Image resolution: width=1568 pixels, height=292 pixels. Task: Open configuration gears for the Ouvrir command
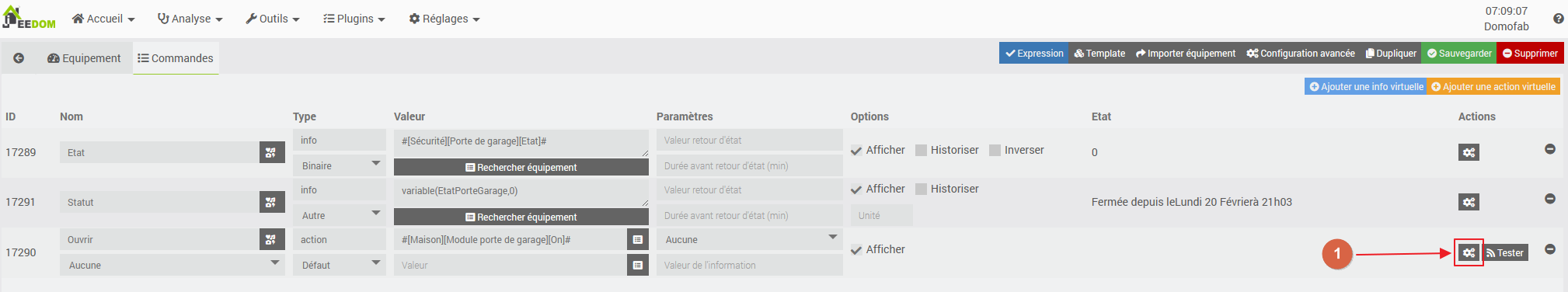[x=1469, y=252]
